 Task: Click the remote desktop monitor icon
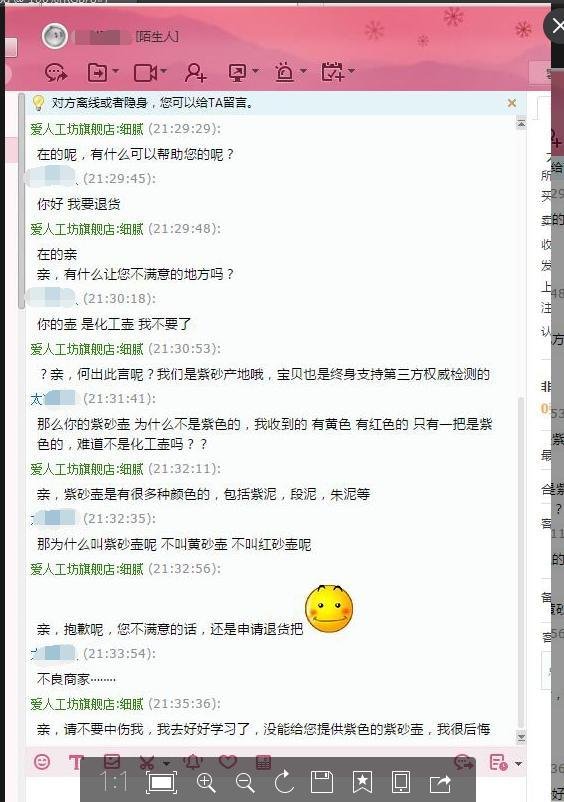point(238,73)
